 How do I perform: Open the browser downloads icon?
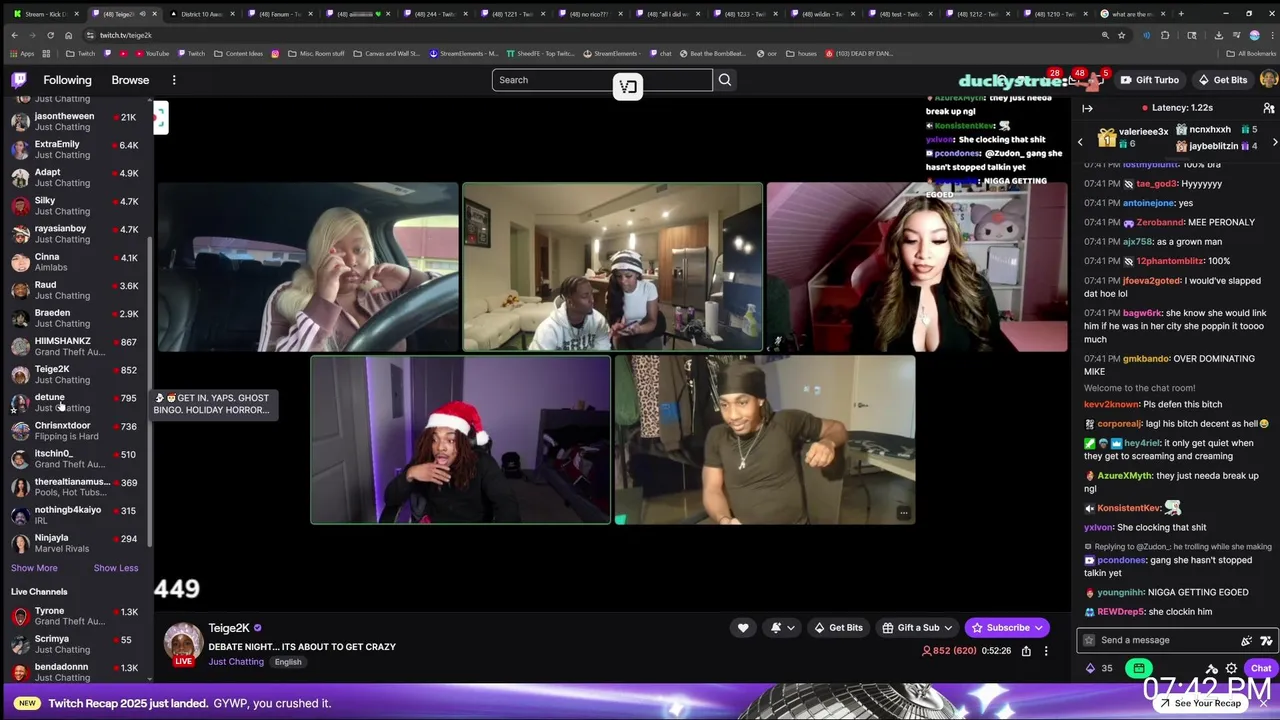[1218, 35]
